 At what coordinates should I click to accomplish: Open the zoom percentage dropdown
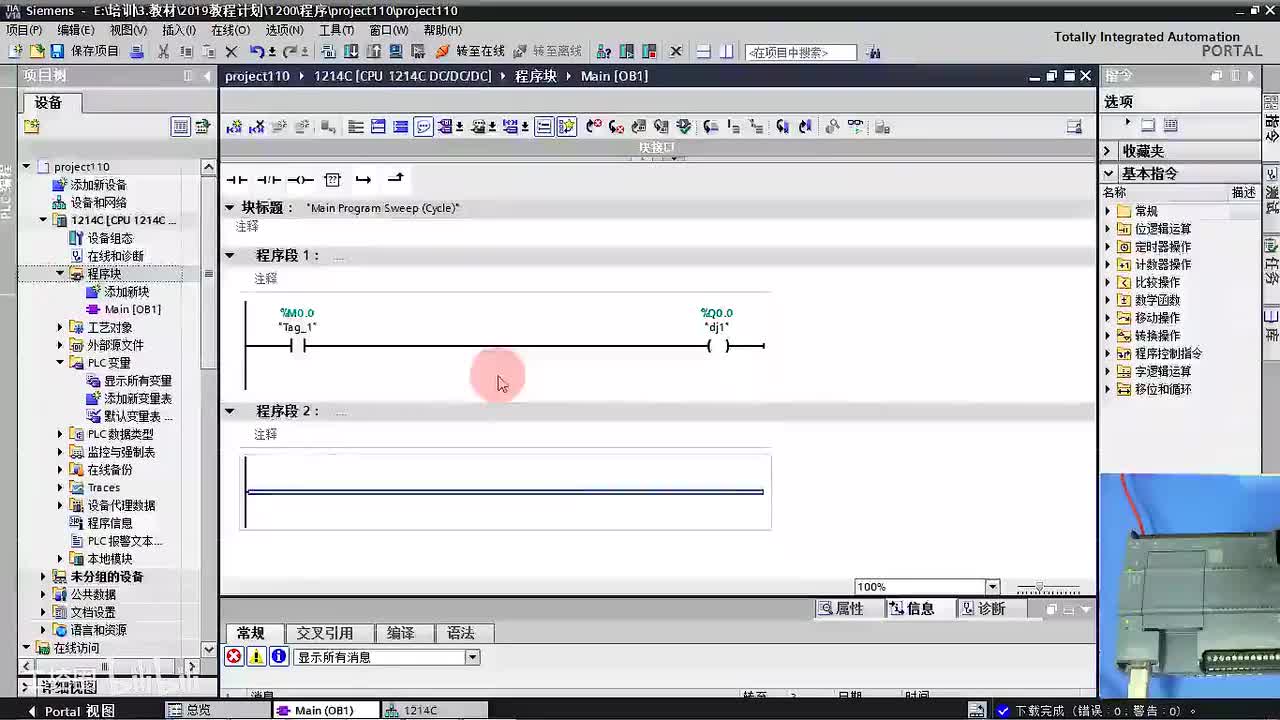993,587
